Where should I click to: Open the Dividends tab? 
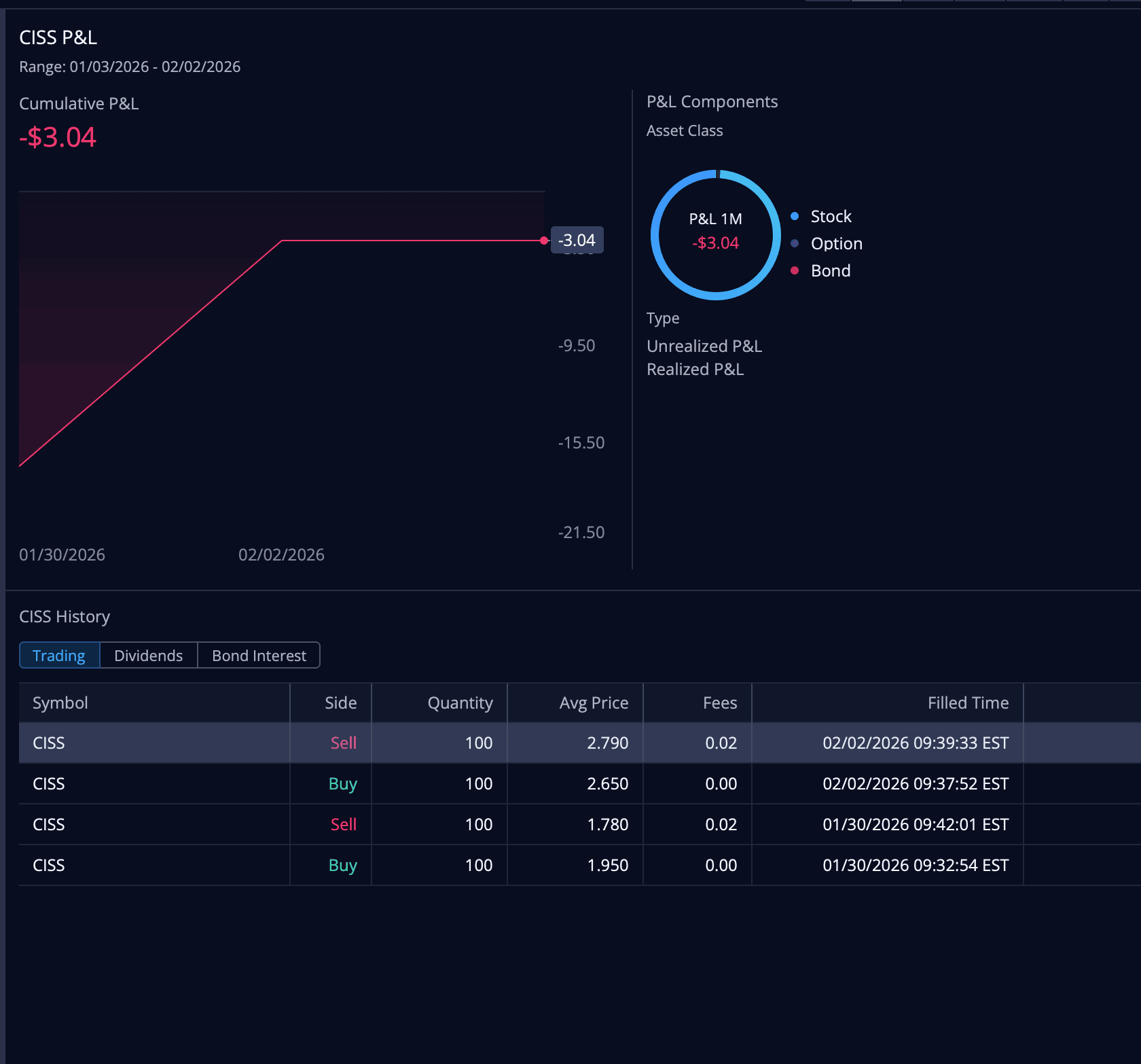[148, 656]
